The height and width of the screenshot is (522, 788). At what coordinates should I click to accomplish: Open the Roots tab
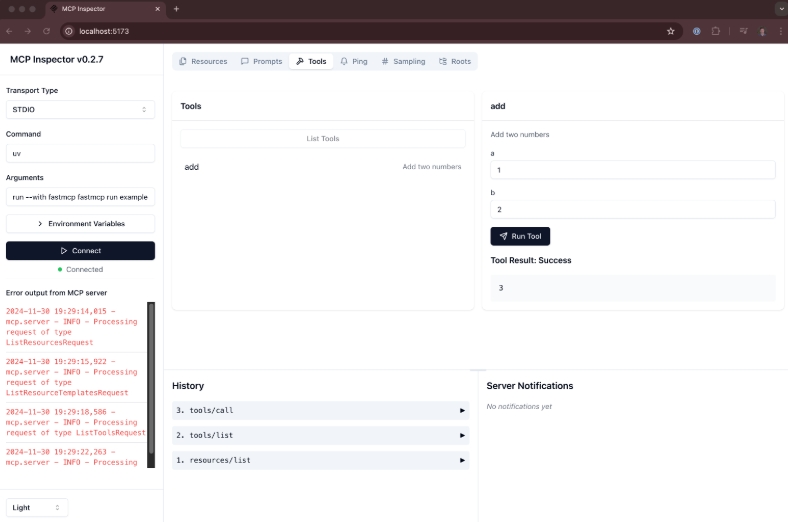455,61
